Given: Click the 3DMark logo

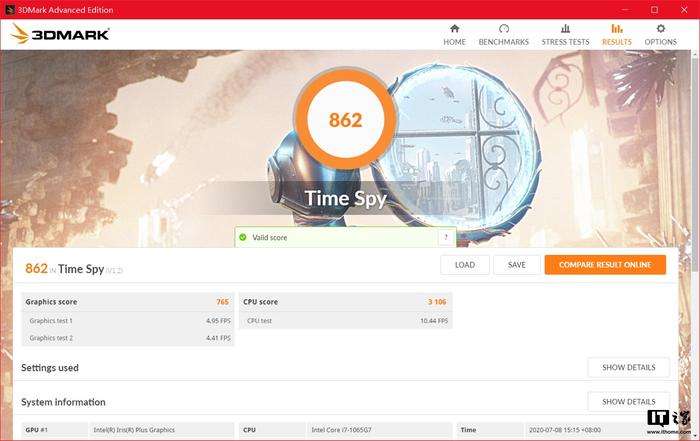Looking at the screenshot, I should 60,34.
